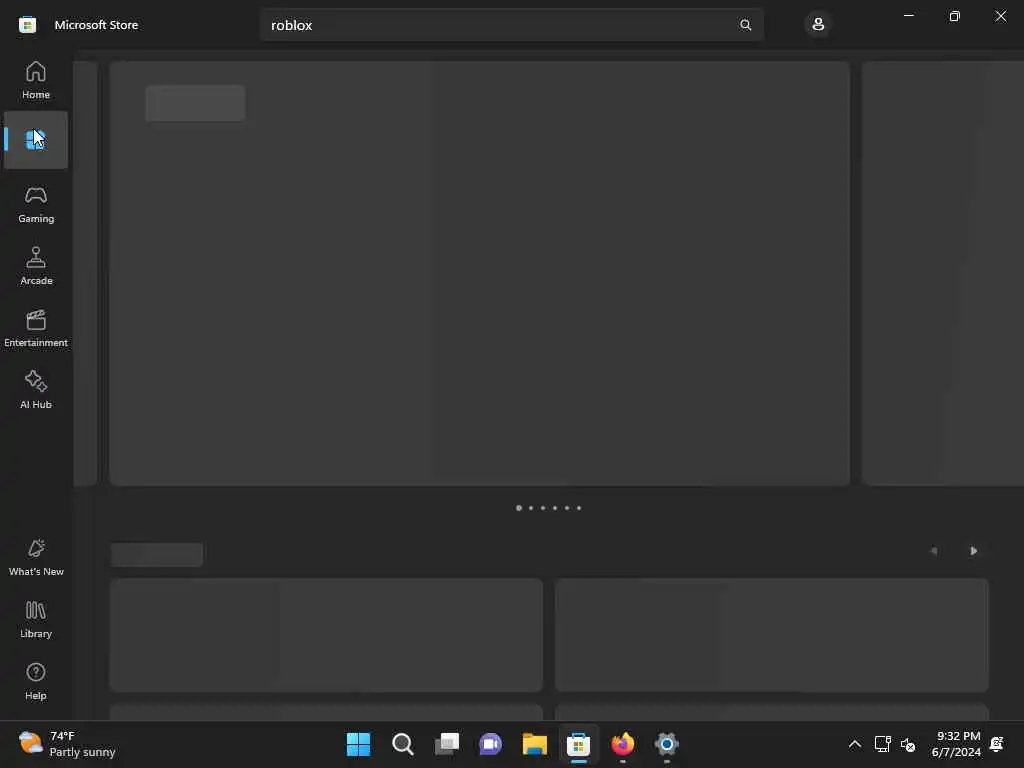Open the Arcade section
This screenshot has height=768, width=1024.
[x=36, y=266]
